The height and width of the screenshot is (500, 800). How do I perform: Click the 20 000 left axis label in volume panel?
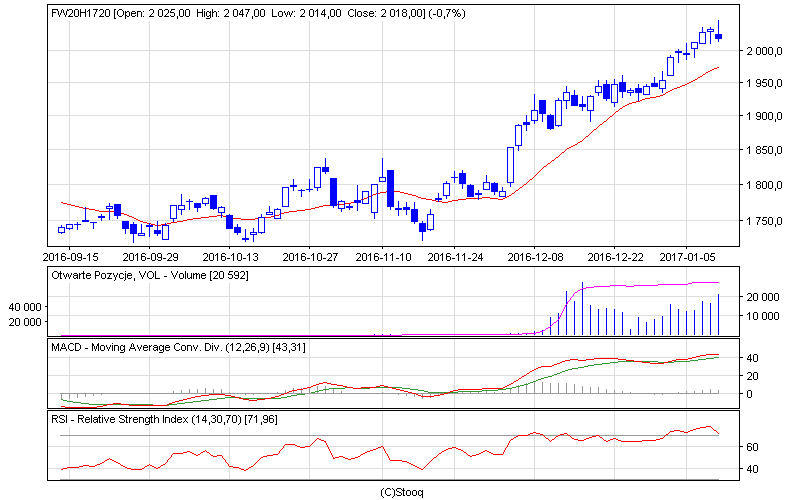point(24,322)
